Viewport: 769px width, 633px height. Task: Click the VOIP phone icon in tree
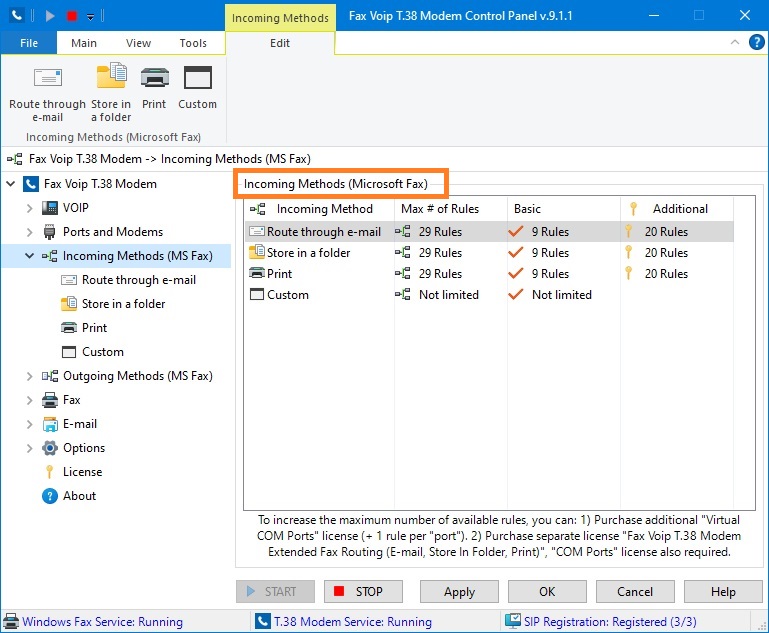pyautogui.click(x=50, y=208)
